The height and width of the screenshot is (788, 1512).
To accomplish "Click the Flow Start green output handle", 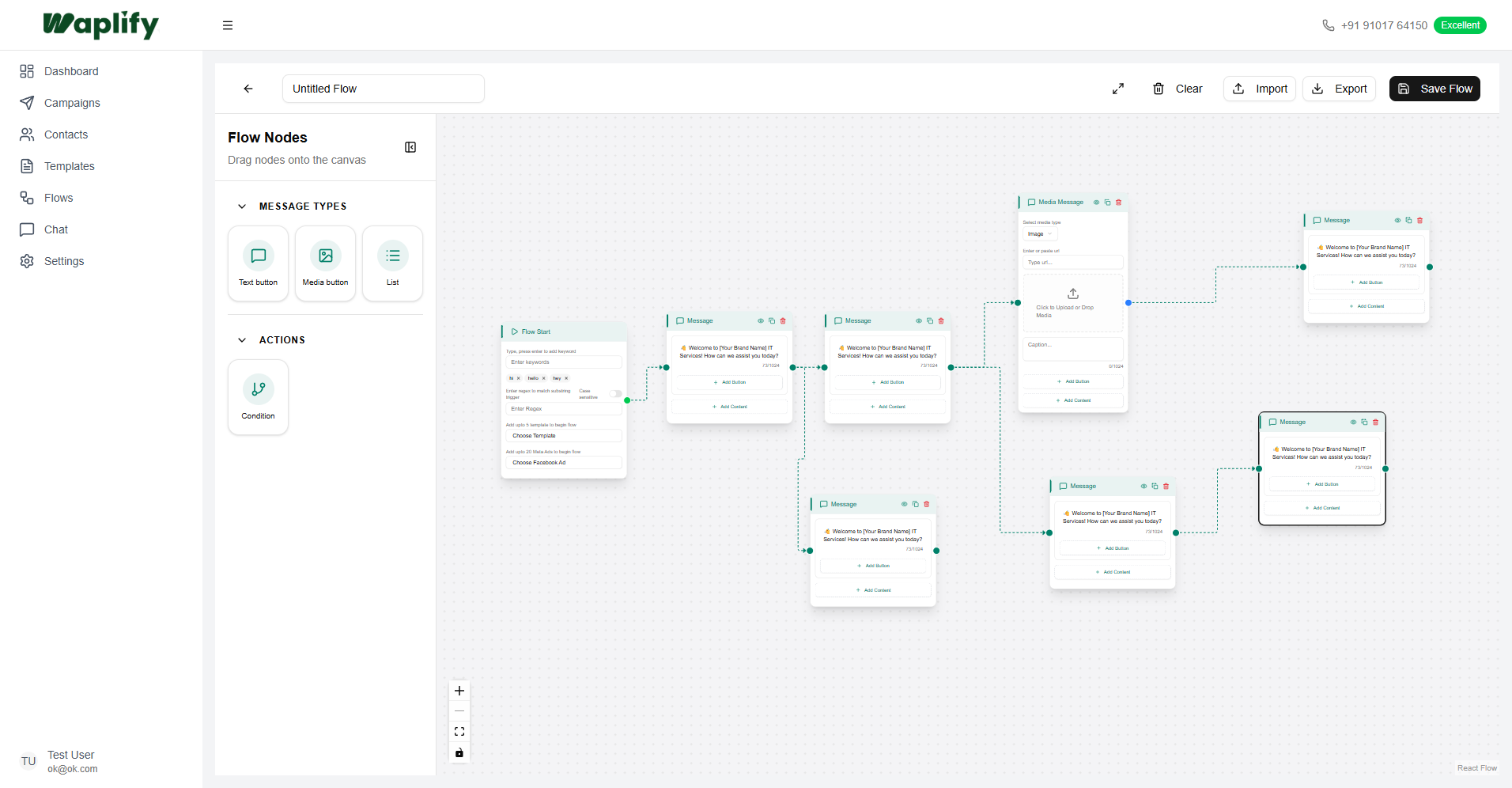I will tap(627, 400).
